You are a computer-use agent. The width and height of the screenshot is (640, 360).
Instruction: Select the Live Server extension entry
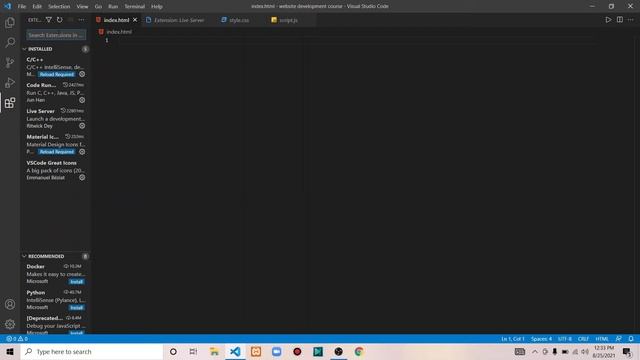coord(56,118)
